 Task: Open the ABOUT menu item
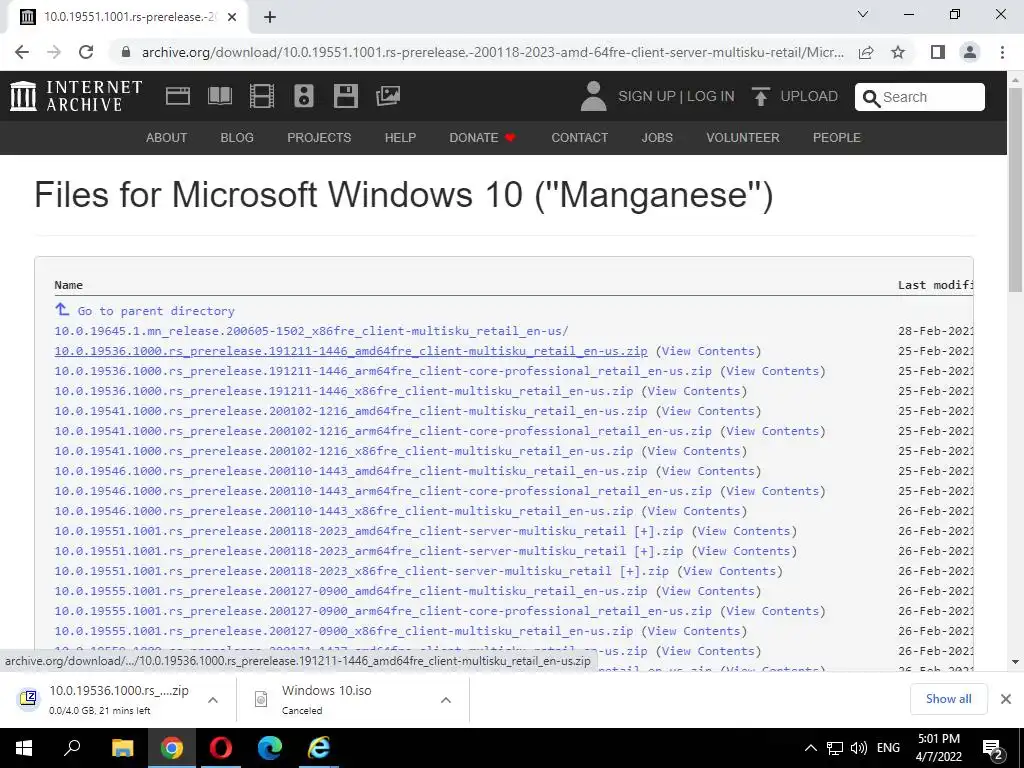pyautogui.click(x=167, y=138)
